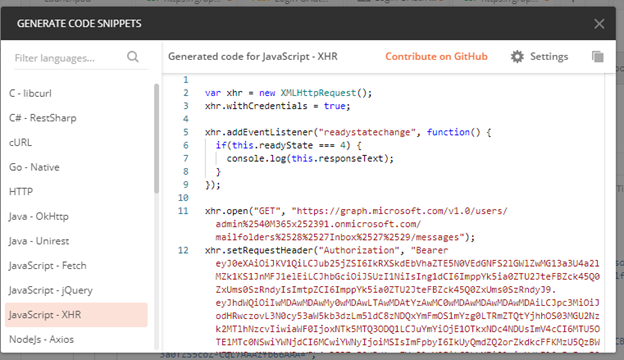This screenshot has height=360, width=624.
Task: Select Java - Unirest snippet
Action: (39, 241)
